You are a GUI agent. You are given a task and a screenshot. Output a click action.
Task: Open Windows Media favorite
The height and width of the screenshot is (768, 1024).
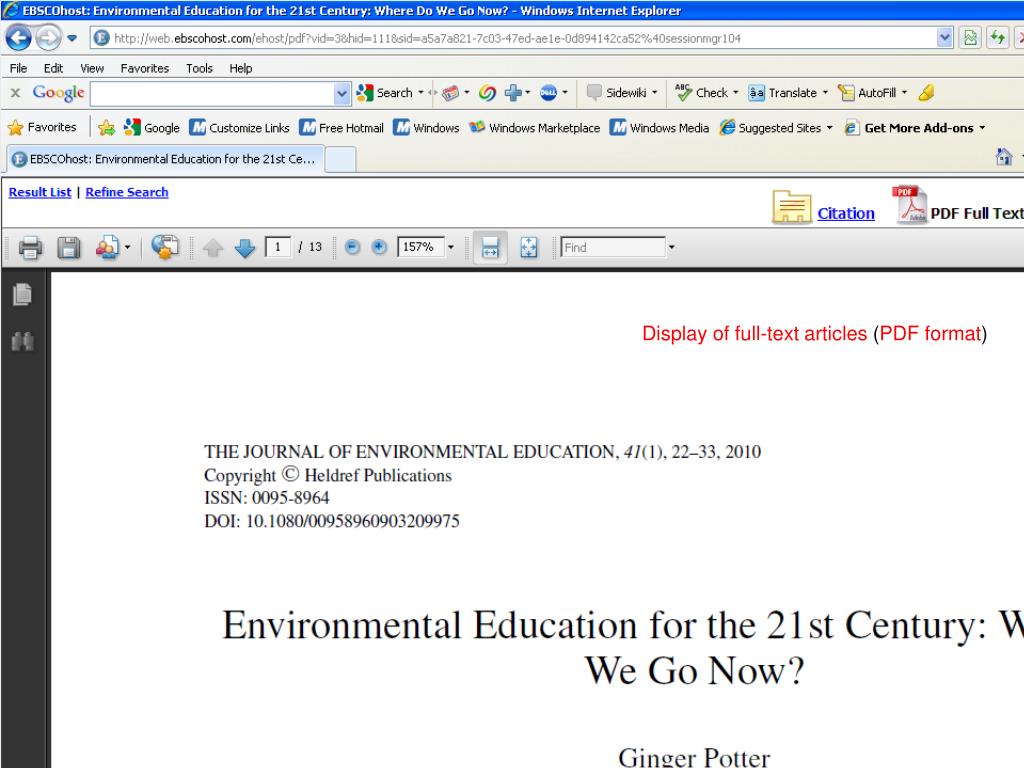tap(659, 127)
